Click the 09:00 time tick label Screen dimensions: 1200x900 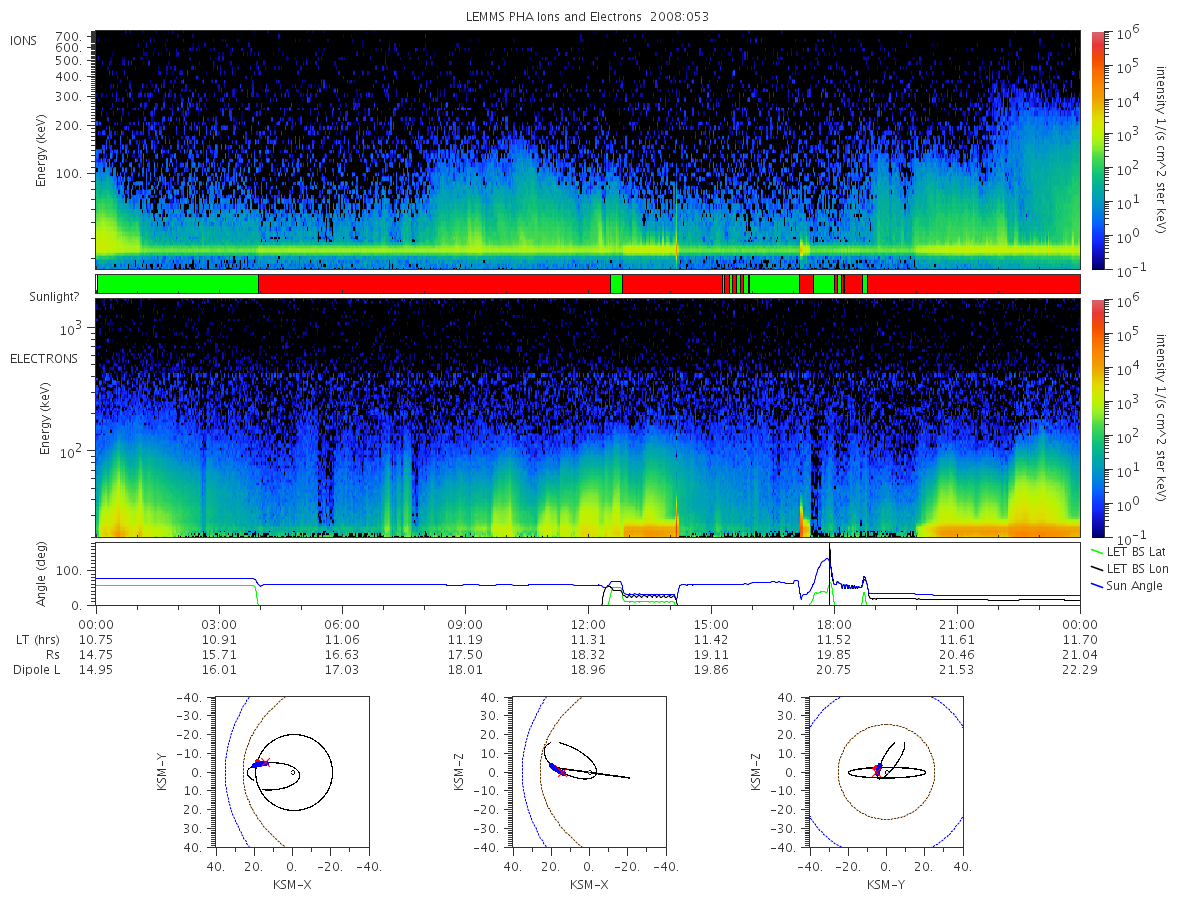pos(465,623)
